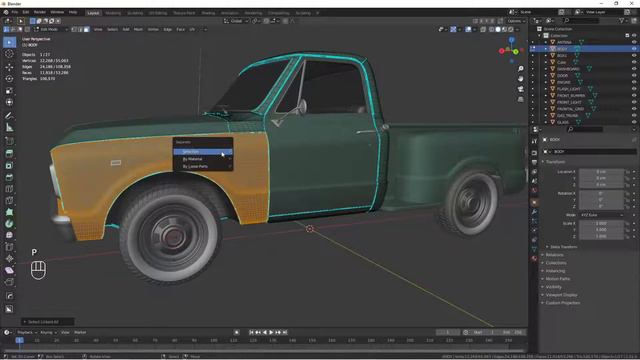Open the Edit Mode dropdown
The image size is (640, 360).
(51, 29)
